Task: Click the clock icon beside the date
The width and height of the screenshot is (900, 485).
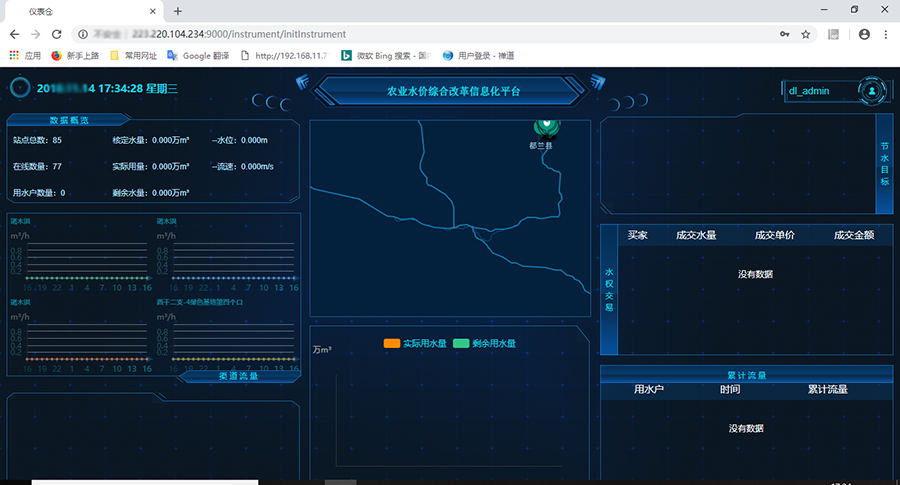Action: 19,87
